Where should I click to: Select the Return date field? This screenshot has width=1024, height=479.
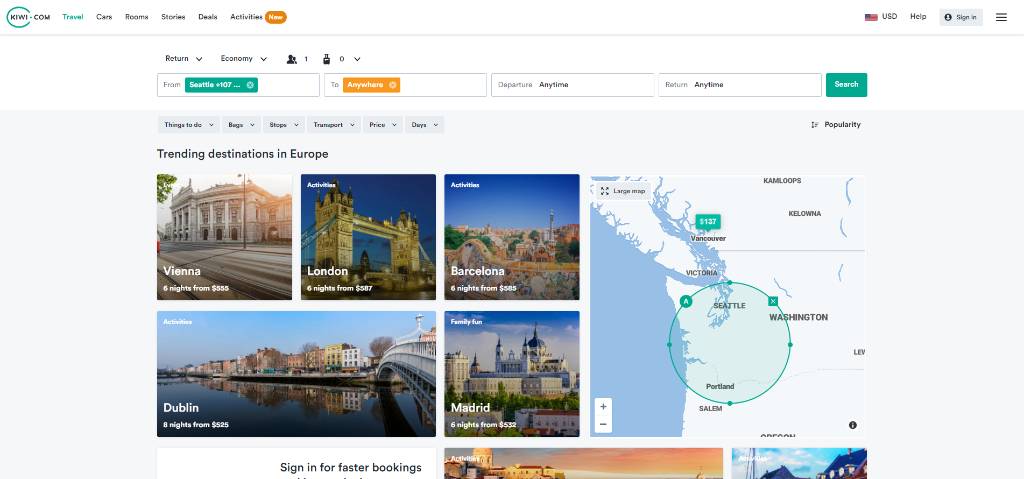pos(740,85)
